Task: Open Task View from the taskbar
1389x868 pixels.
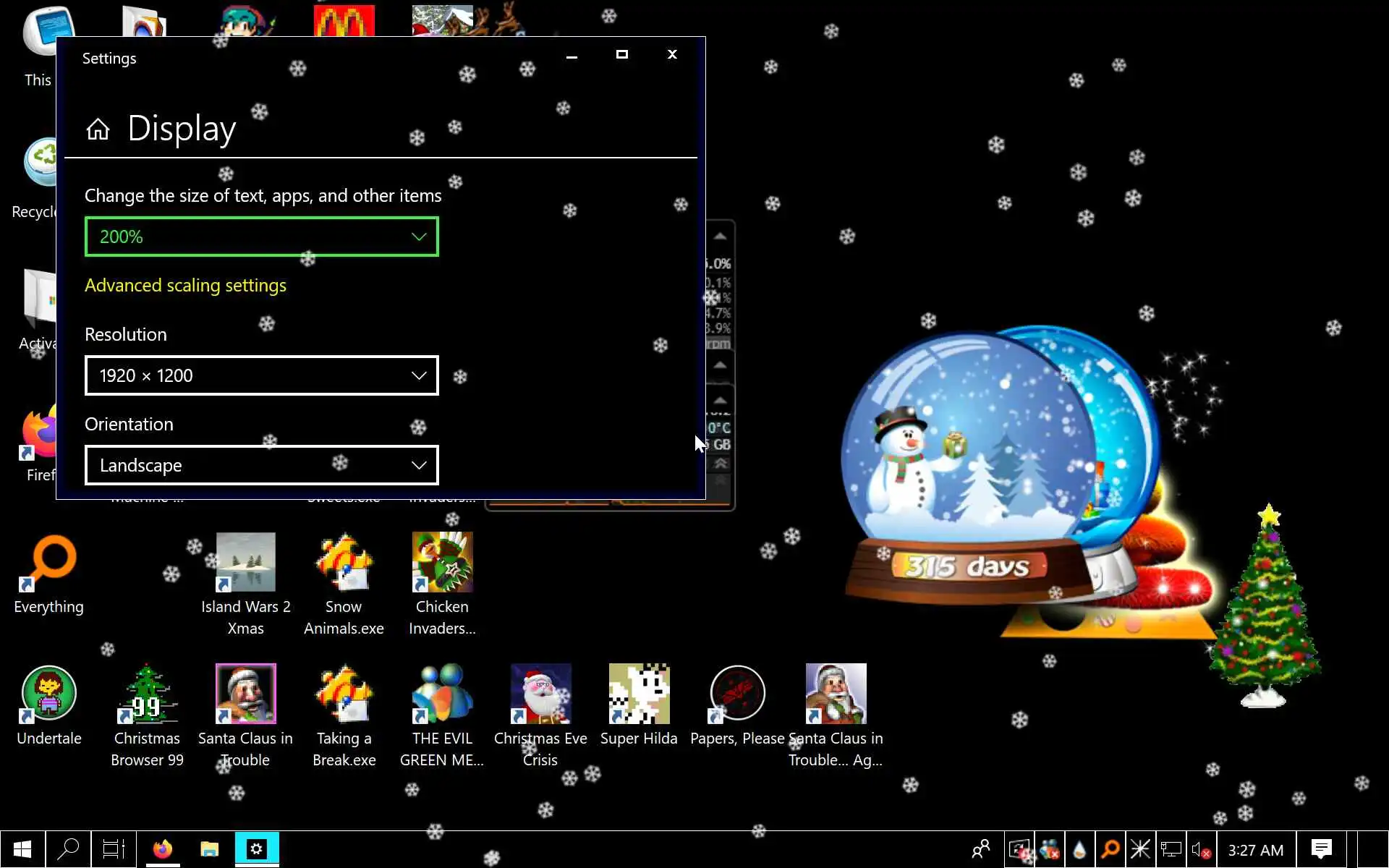Action: tap(114, 849)
